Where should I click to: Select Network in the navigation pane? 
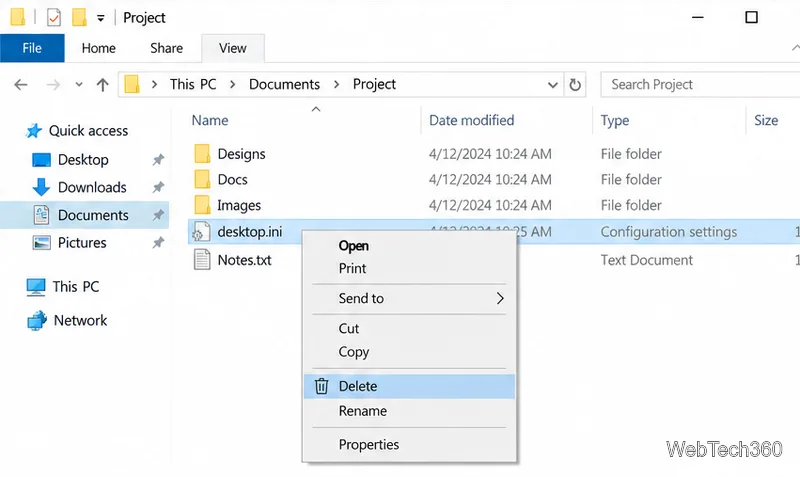pos(80,320)
